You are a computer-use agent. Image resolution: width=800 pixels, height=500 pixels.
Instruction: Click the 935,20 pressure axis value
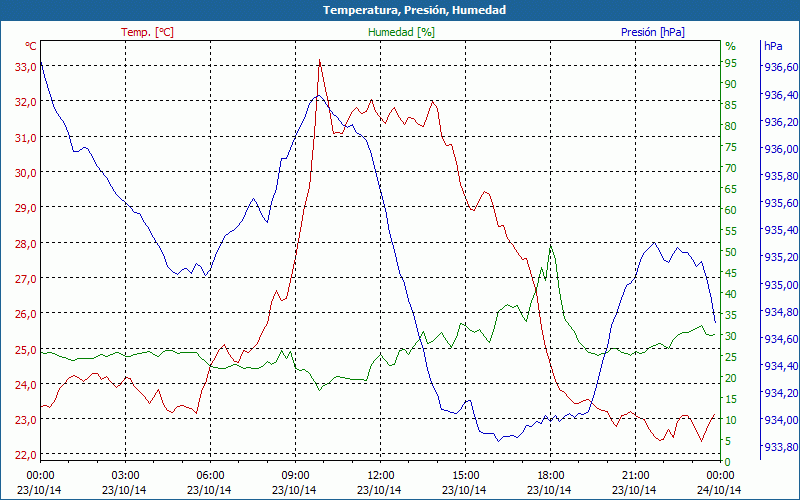coord(780,257)
